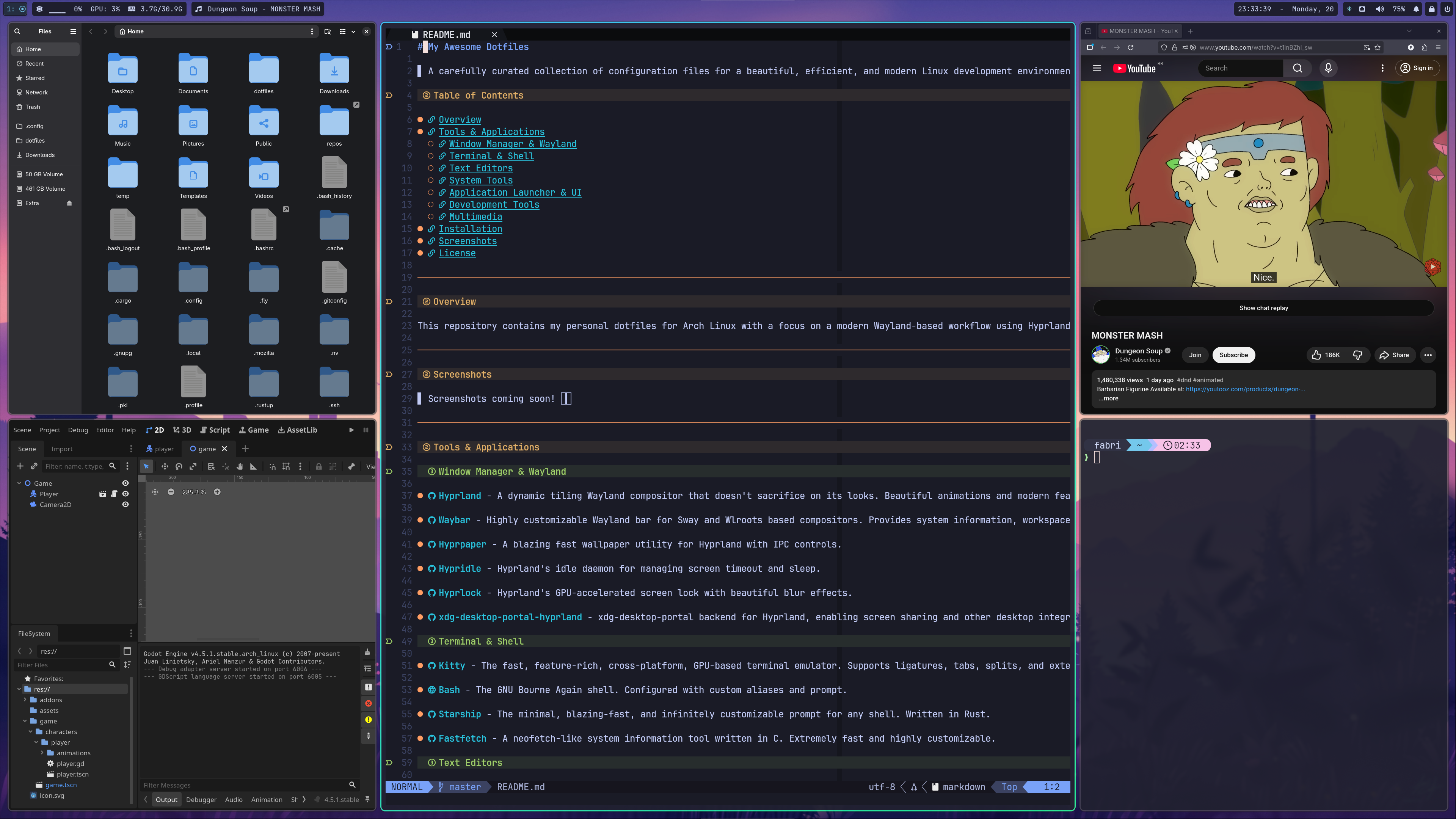
Task: Run the project with the Play button
Action: (x=351, y=430)
